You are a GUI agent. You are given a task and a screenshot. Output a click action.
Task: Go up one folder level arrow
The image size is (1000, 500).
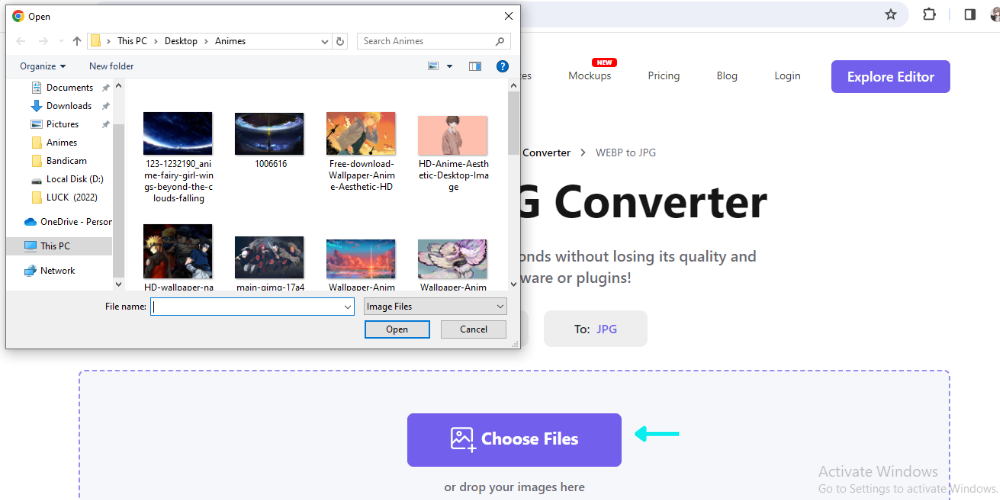[77, 41]
